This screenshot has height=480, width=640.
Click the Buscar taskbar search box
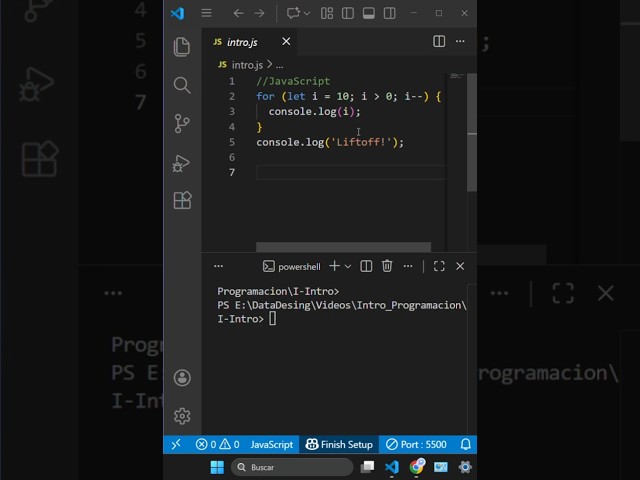coord(292,467)
